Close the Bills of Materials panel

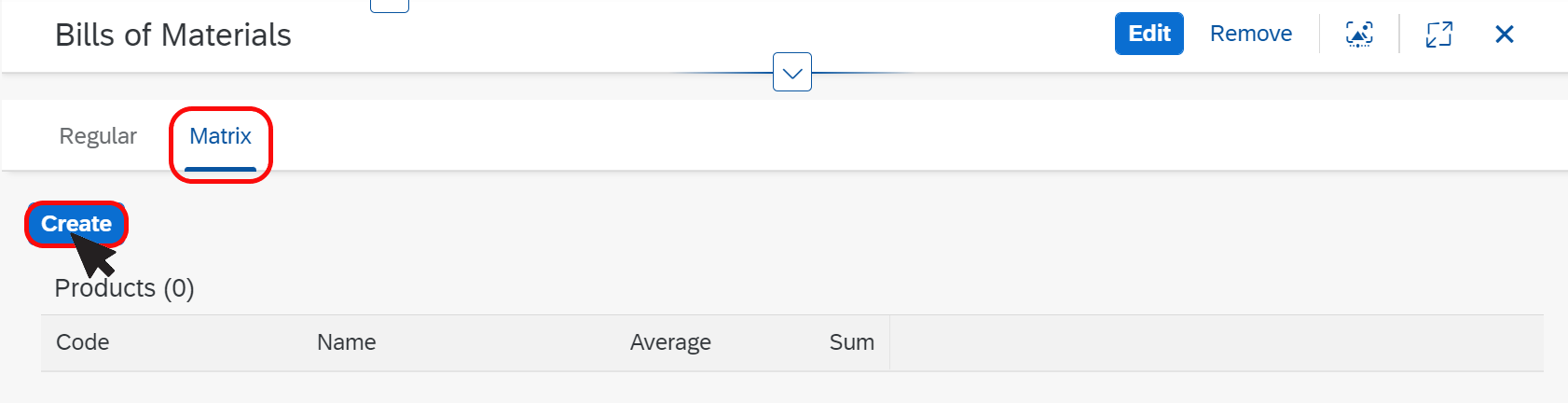(x=1504, y=35)
